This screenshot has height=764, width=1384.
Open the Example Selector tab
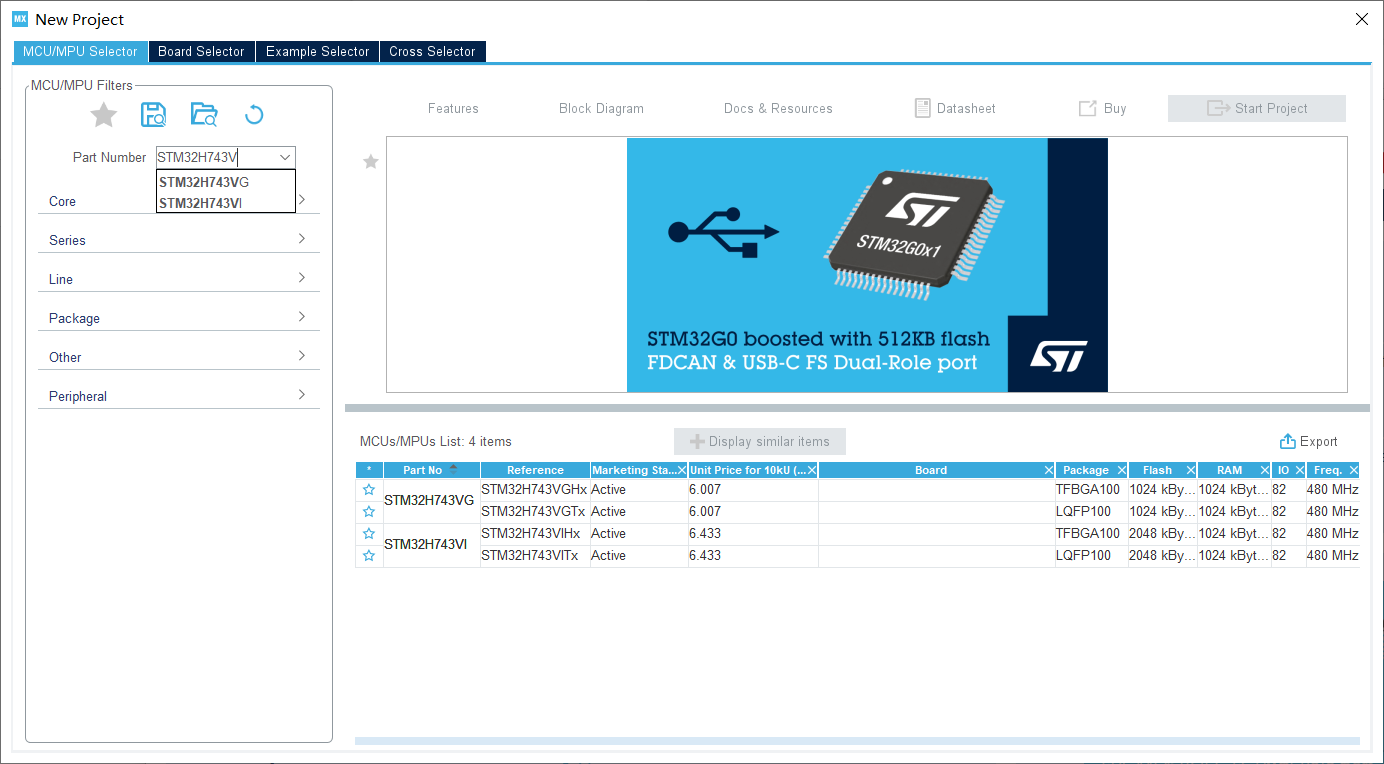[x=317, y=51]
